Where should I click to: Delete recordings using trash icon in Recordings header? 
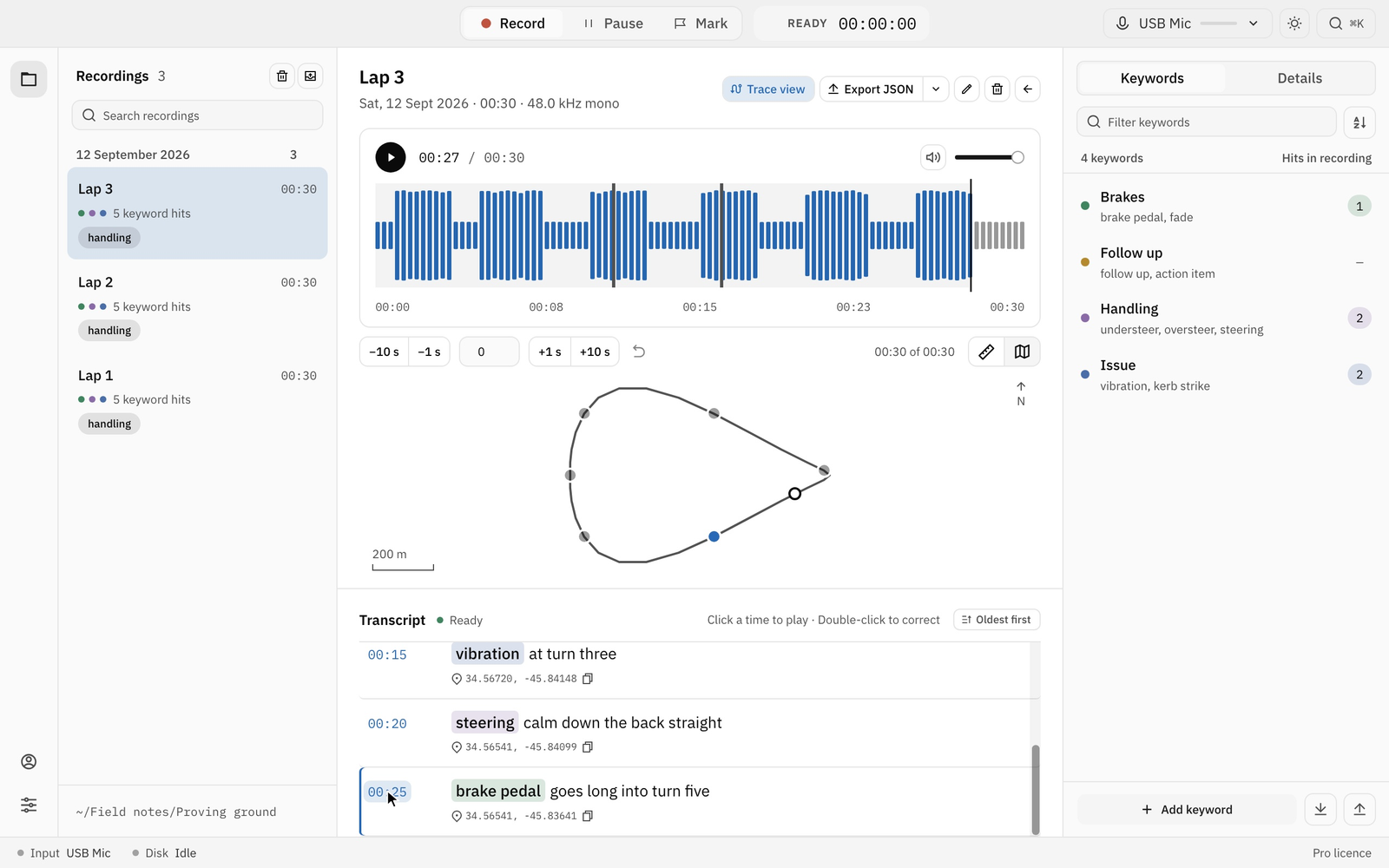tap(282, 76)
